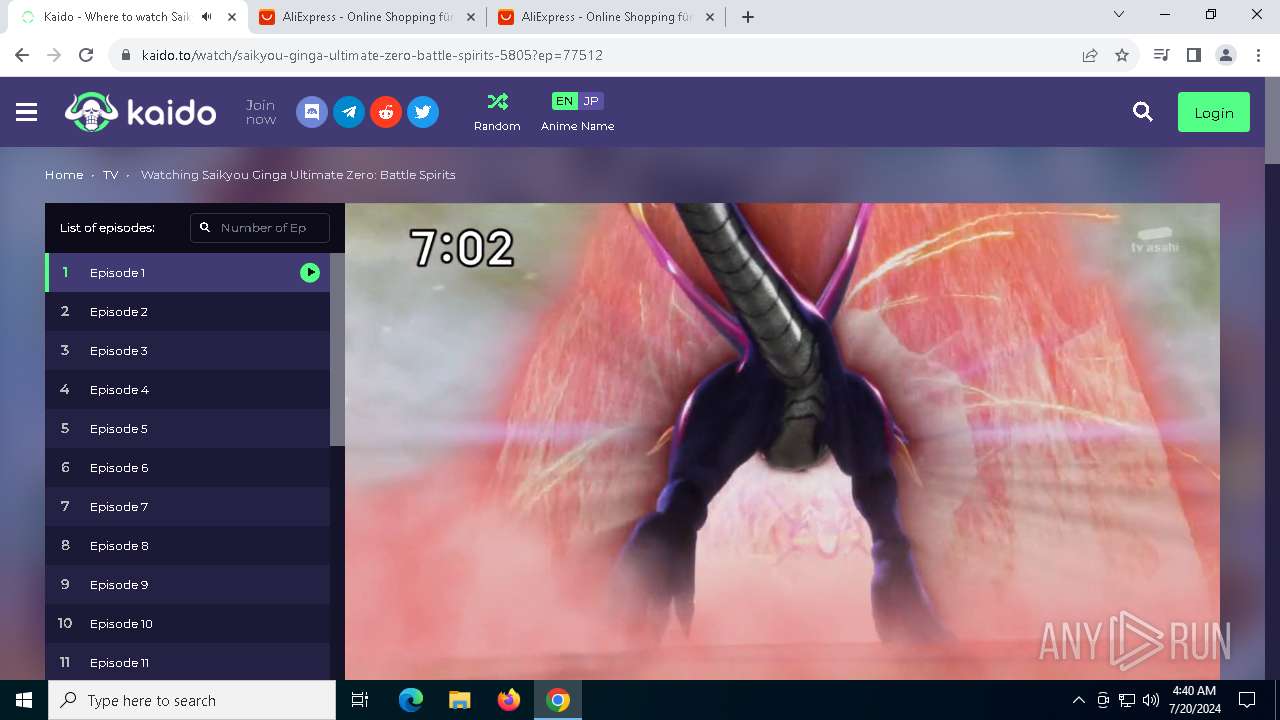Viewport: 1280px width, 720px height.
Task: Show hidden system tray icons
Action: 1078,700
